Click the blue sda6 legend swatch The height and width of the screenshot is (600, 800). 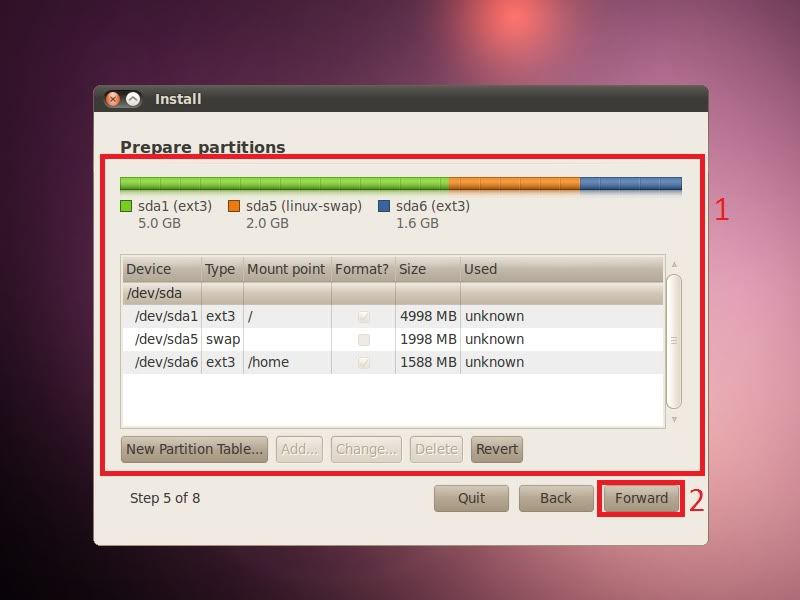tap(384, 206)
